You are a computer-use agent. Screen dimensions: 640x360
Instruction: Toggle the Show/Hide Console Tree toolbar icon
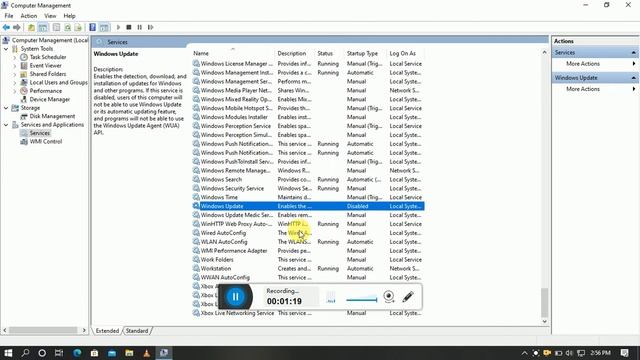43,27
